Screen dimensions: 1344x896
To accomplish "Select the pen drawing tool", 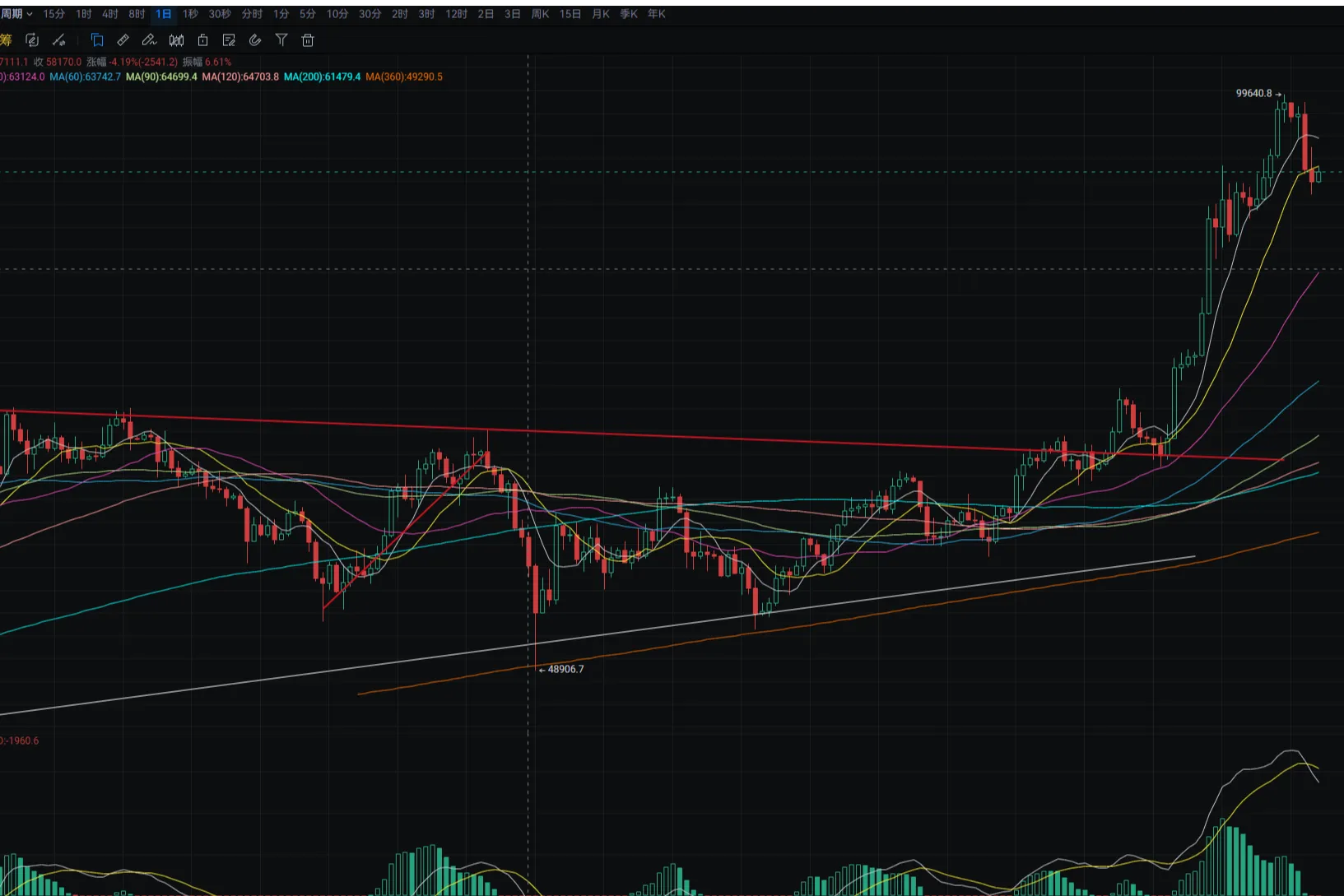I will (150, 39).
